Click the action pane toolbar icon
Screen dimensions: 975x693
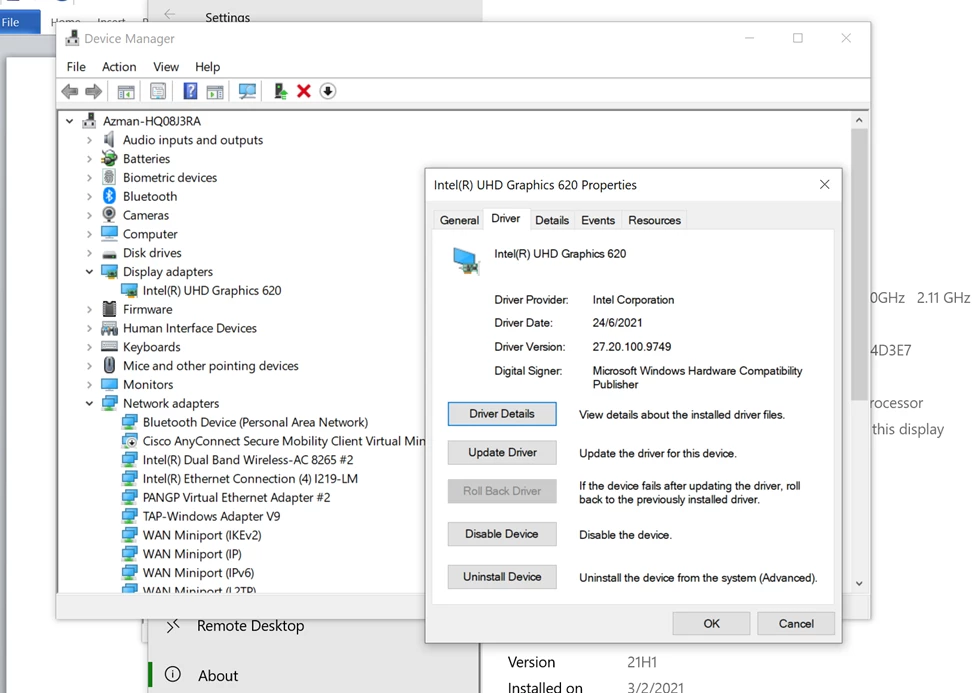click(215, 91)
